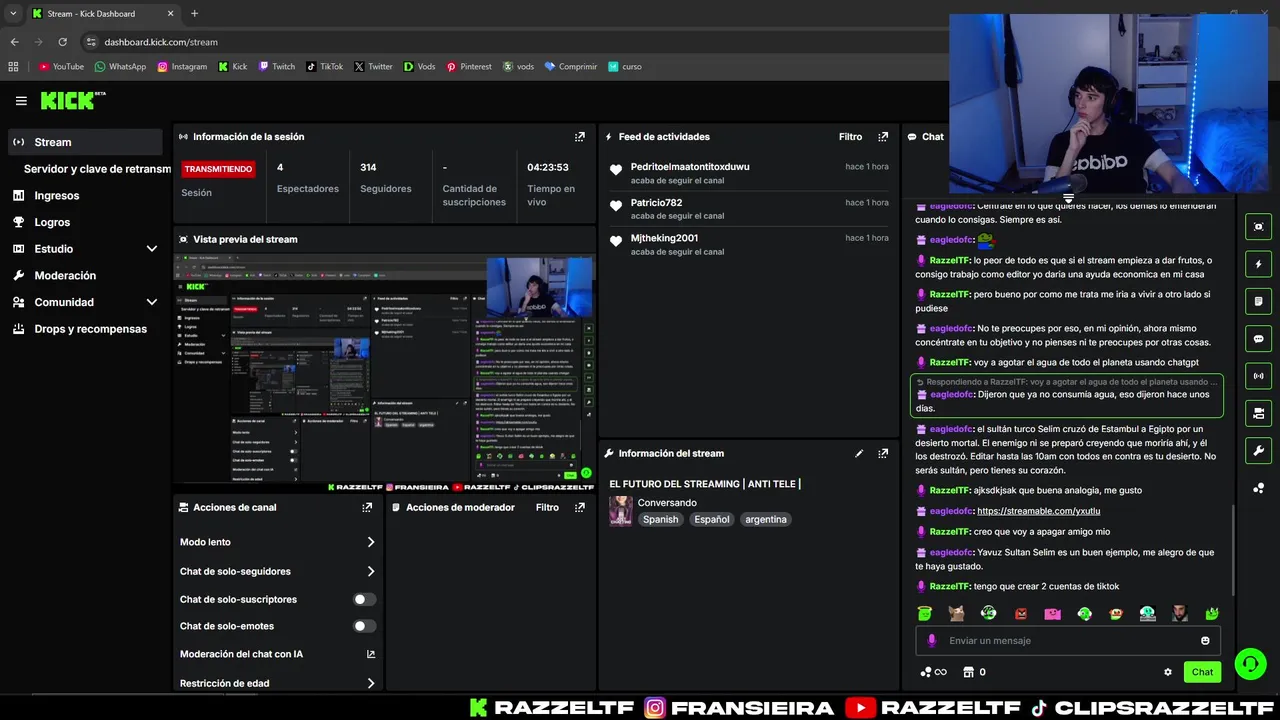This screenshot has width=1280, height=720.
Task: Select Stream in the sidebar
Action: (x=85, y=142)
